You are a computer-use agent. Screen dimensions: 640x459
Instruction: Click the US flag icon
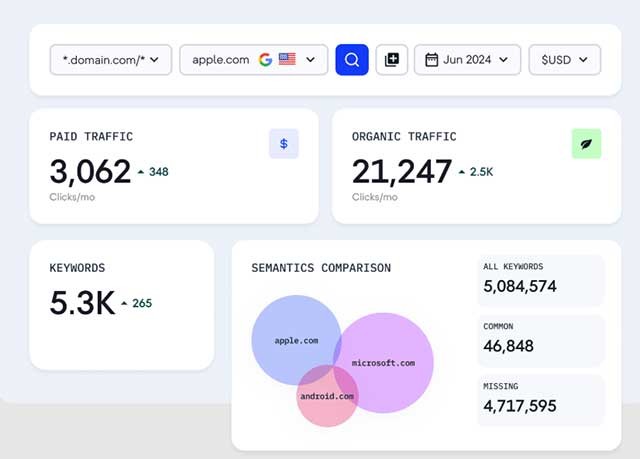point(287,60)
